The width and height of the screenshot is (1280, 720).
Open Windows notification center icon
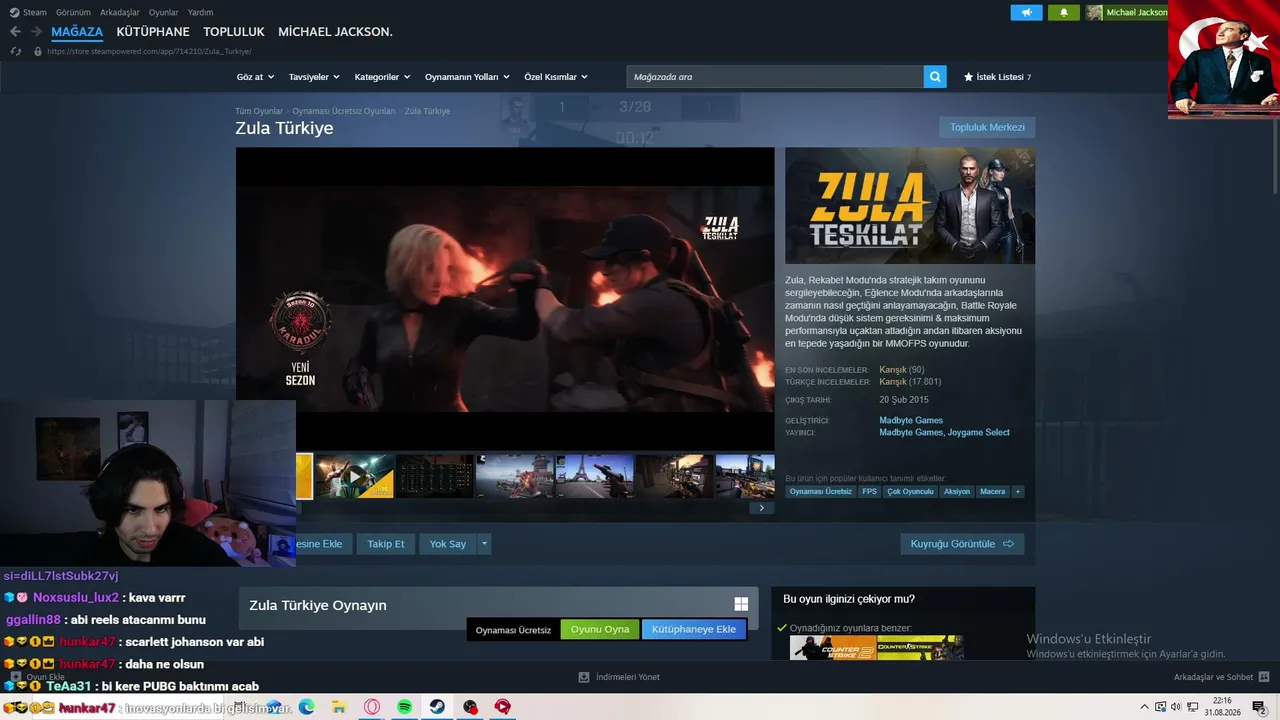pos(1259,707)
